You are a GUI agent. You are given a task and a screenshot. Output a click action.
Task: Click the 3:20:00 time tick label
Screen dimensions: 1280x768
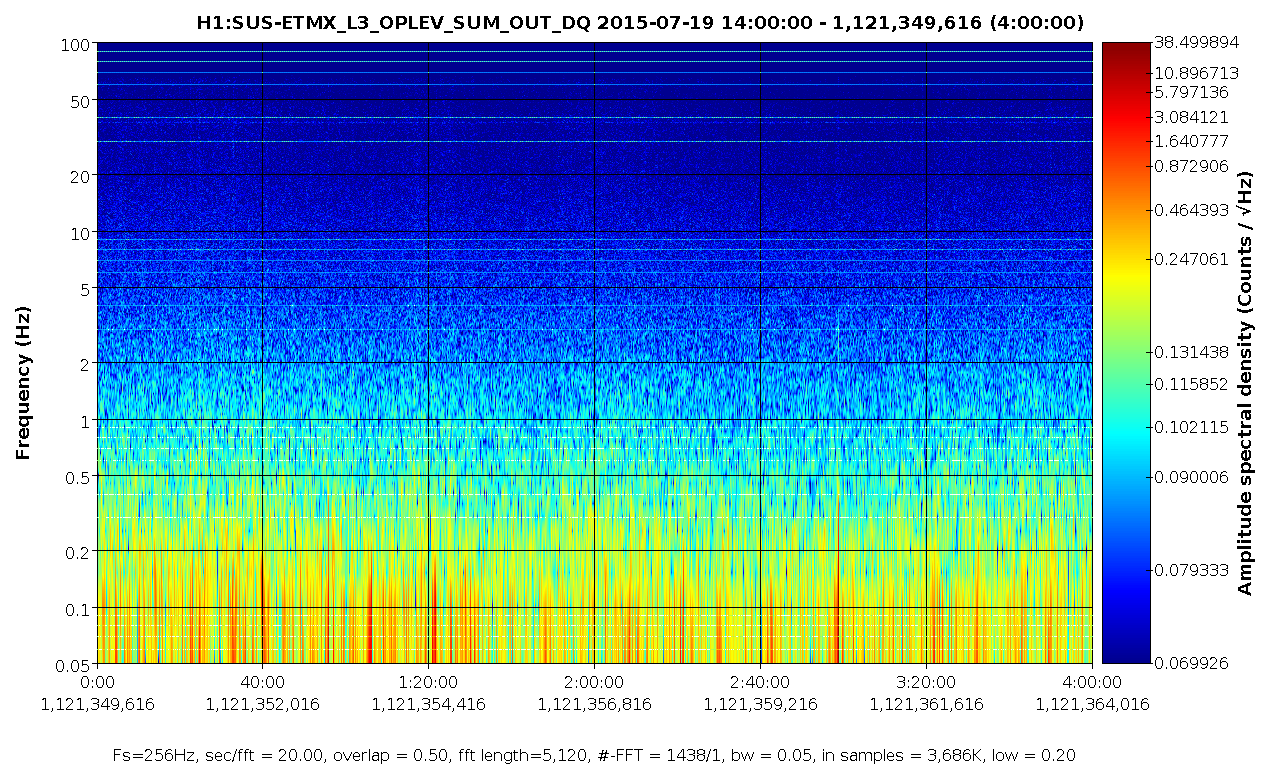926,682
